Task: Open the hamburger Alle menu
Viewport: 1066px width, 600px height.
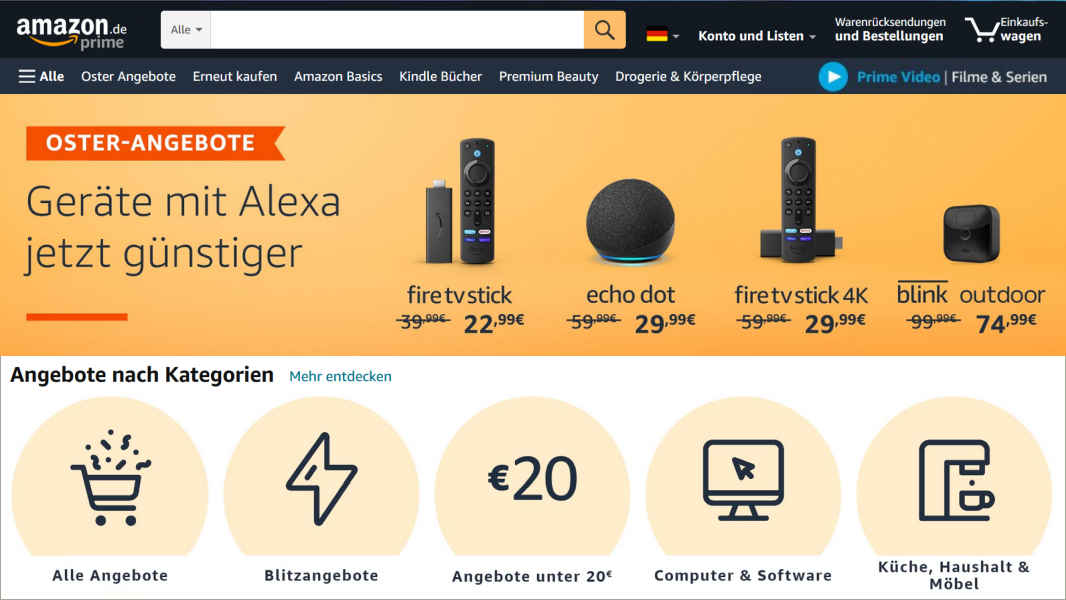Action: [41, 77]
